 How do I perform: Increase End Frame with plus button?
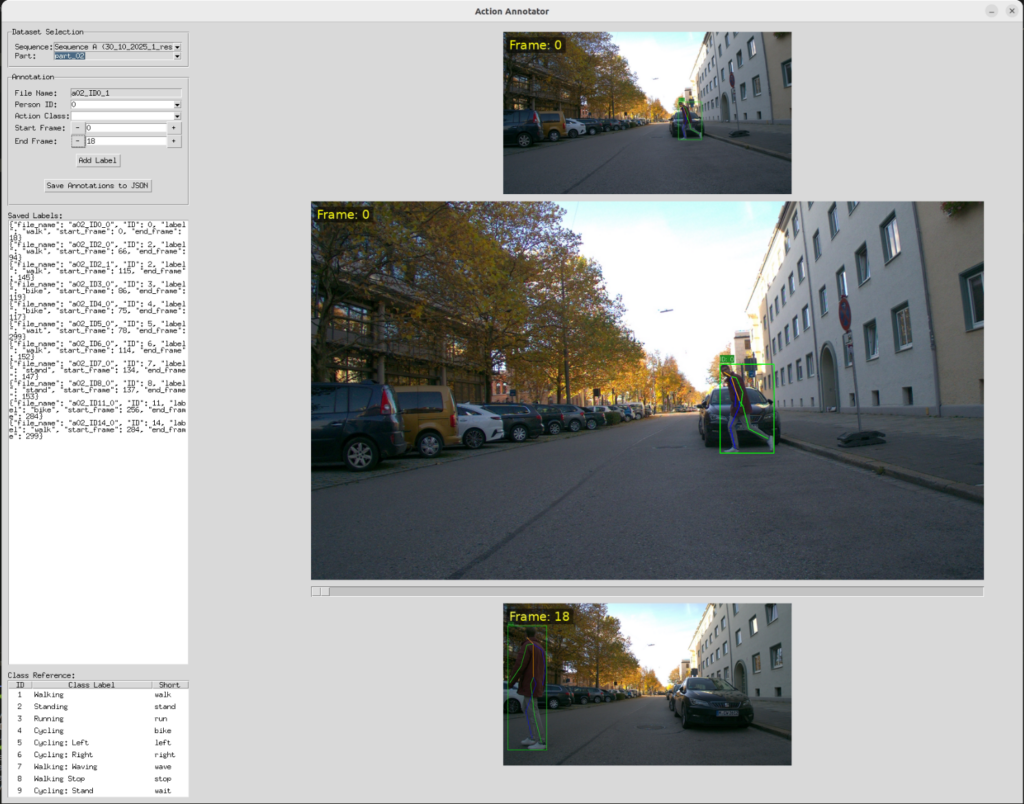(174, 141)
